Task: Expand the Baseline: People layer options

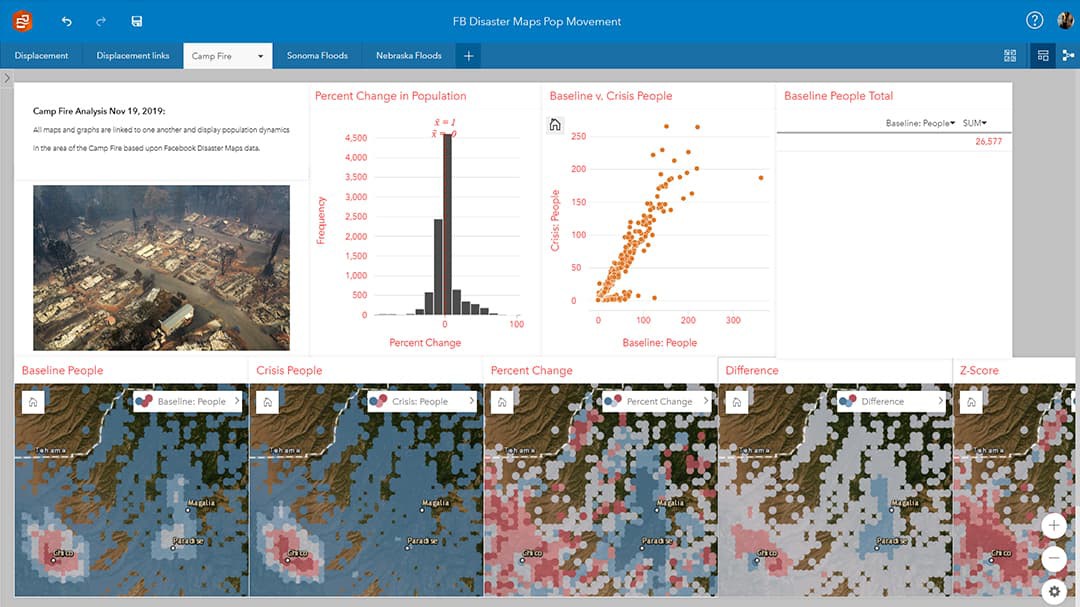Action: (237, 400)
